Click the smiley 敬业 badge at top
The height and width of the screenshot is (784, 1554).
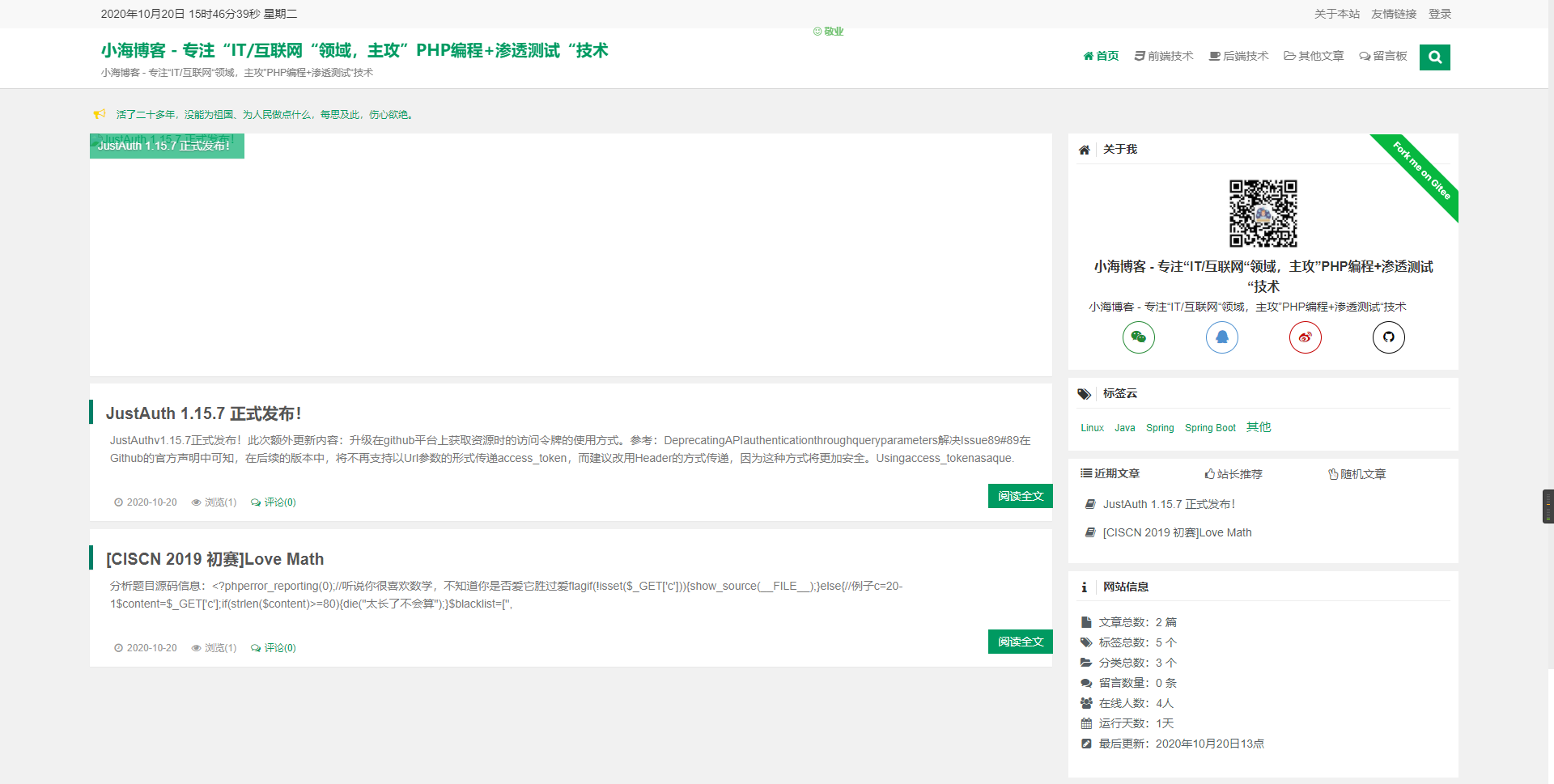[x=828, y=32]
